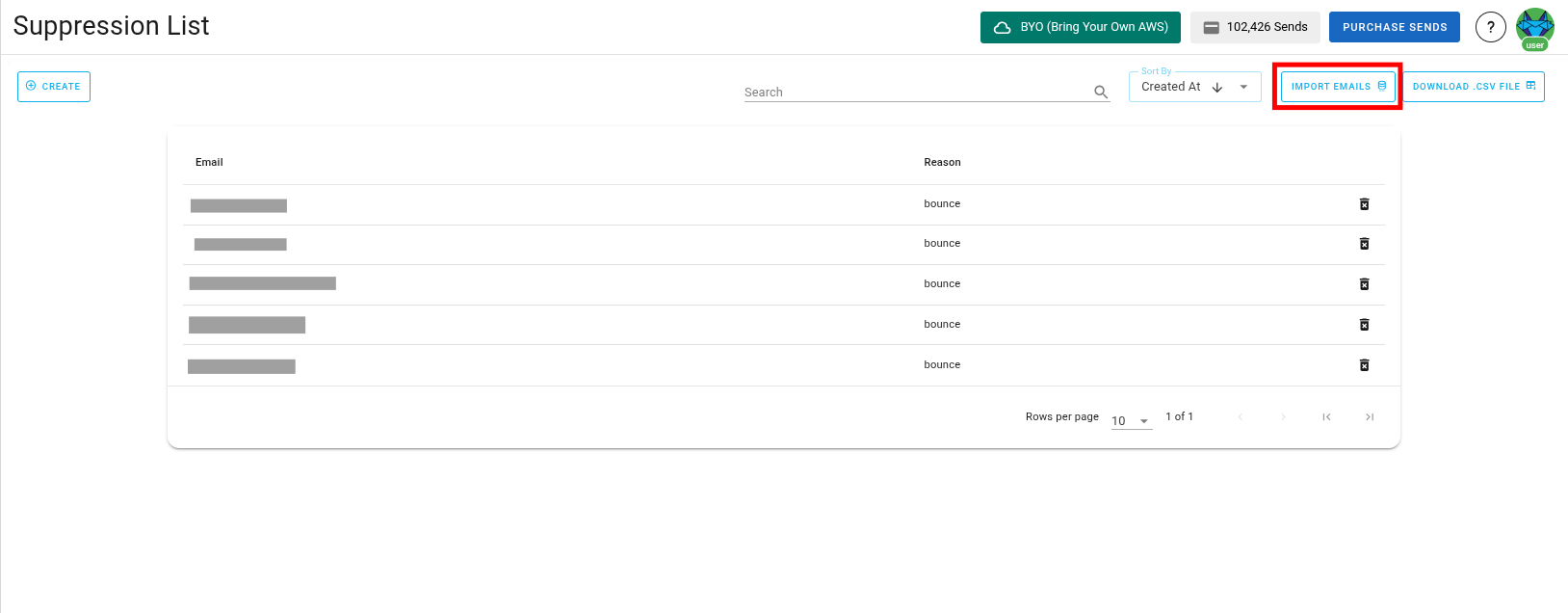Click the Reason column header

click(x=942, y=162)
